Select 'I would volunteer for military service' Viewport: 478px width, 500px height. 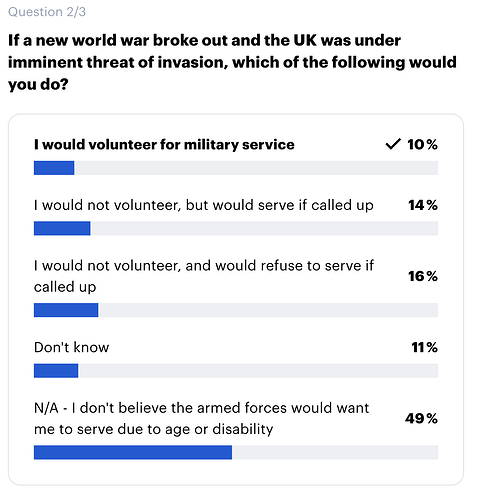(x=164, y=144)
